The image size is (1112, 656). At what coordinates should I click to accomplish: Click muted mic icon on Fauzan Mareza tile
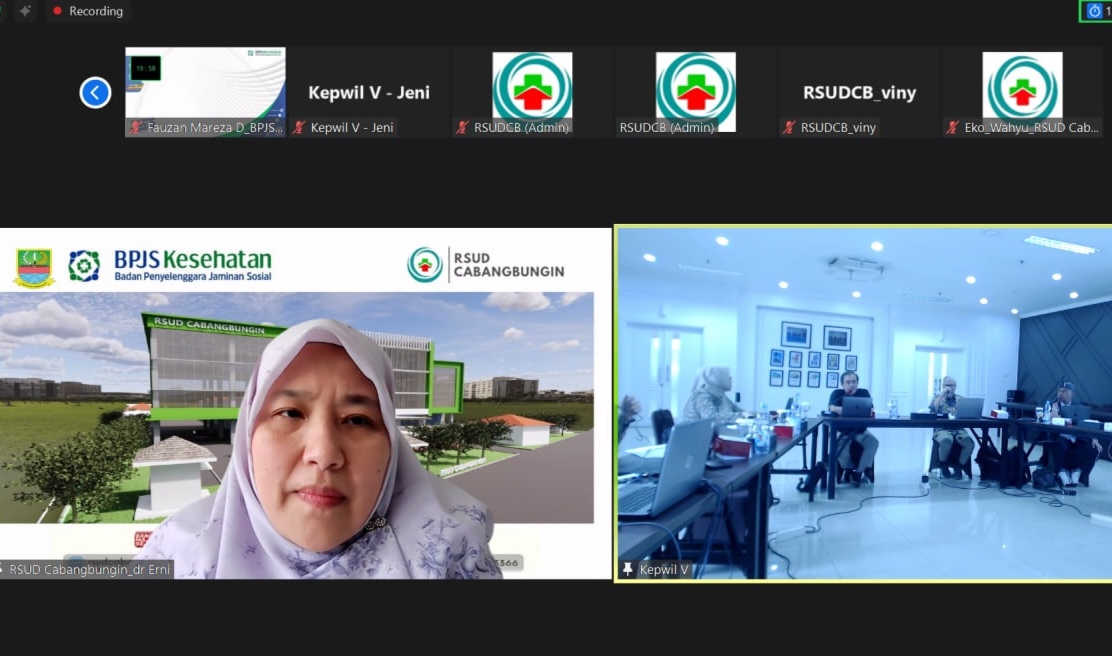click(x=135, y=128)
